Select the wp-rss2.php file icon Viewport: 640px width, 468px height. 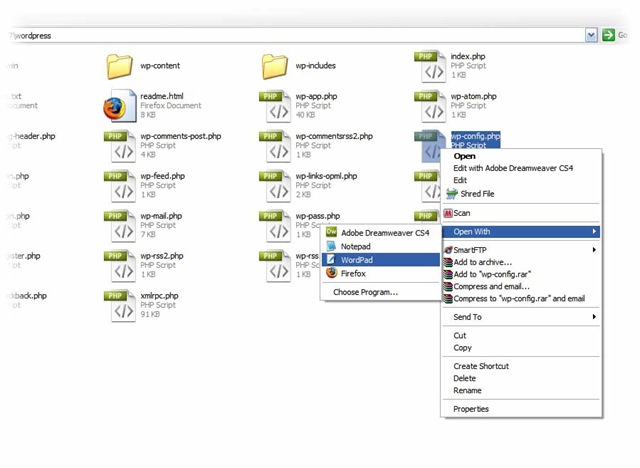pyautogui.click(x=120, y=266)
